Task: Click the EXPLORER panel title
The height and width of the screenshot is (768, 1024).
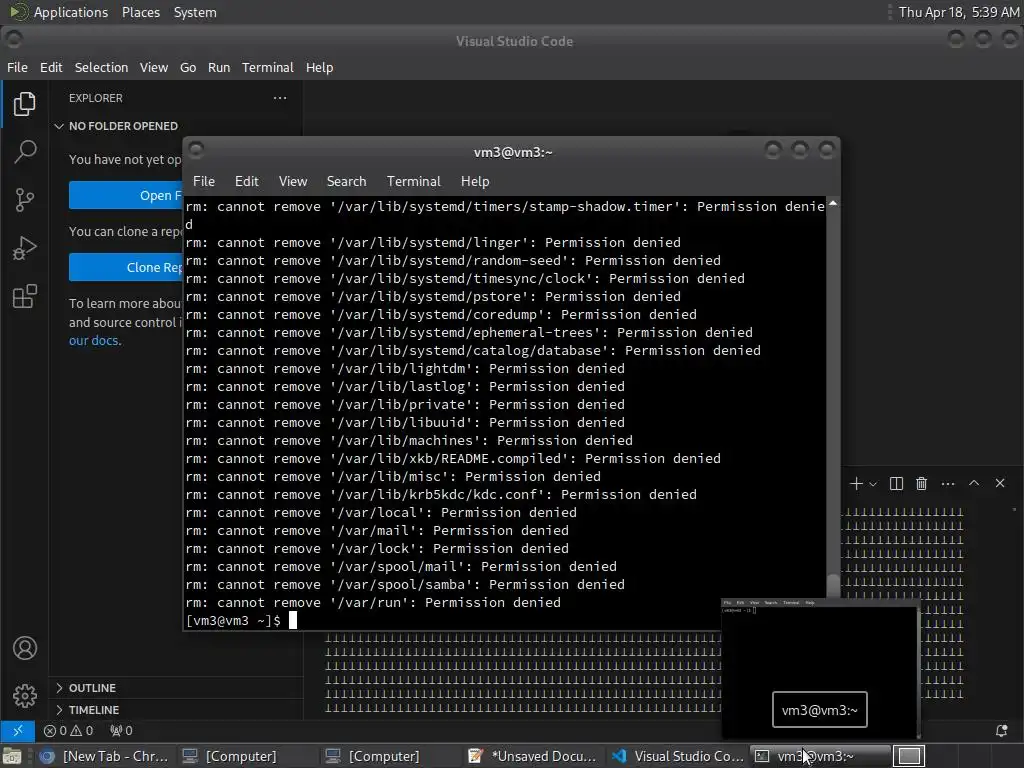Action: 95,98
